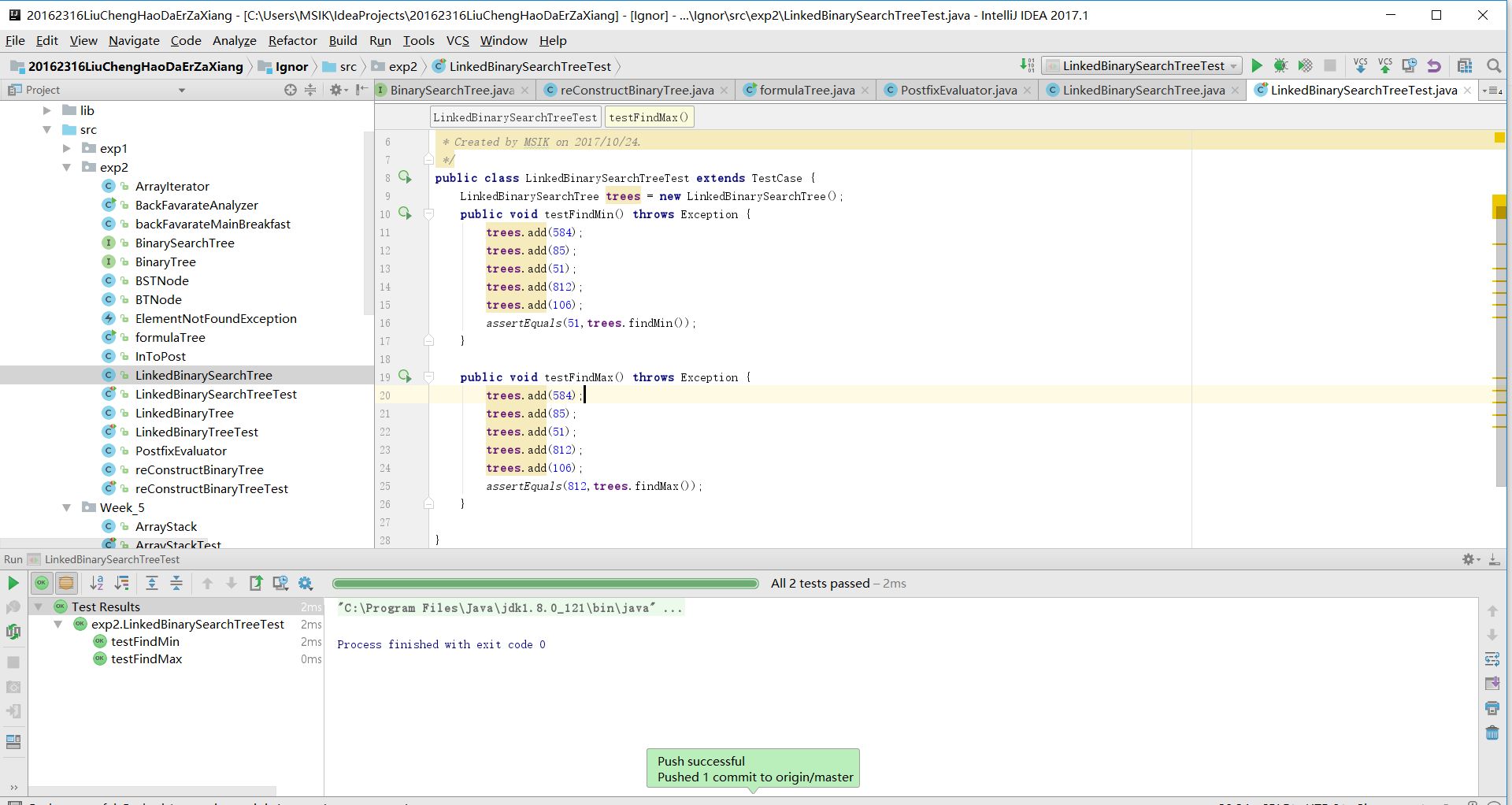Run with Coverage from the main toolbar
The image size is (1512, 805).
[x=1305, y=65]
